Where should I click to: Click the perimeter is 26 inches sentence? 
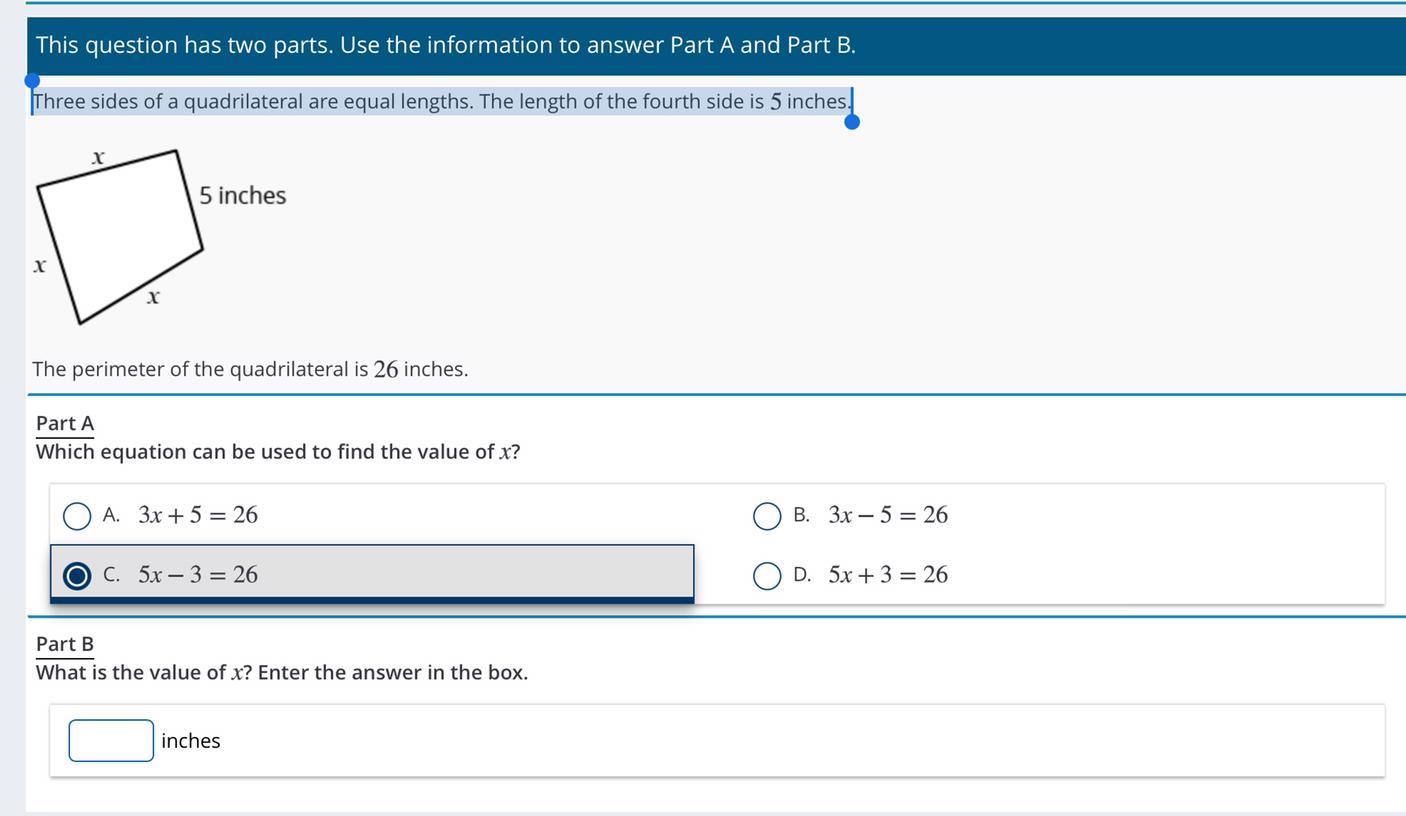tap(250, 369)
